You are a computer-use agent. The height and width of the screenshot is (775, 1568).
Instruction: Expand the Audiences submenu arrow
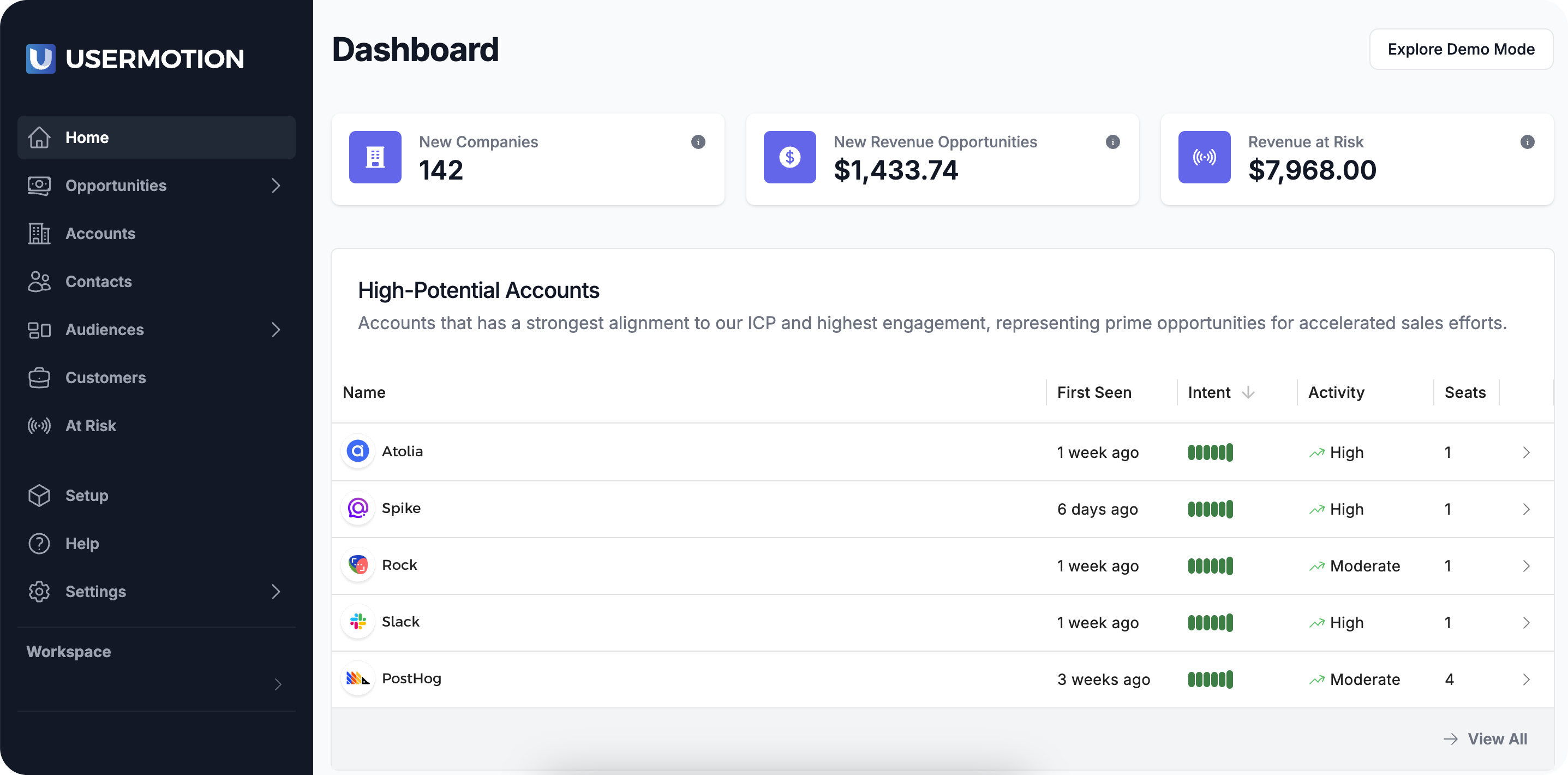point(276,329)
